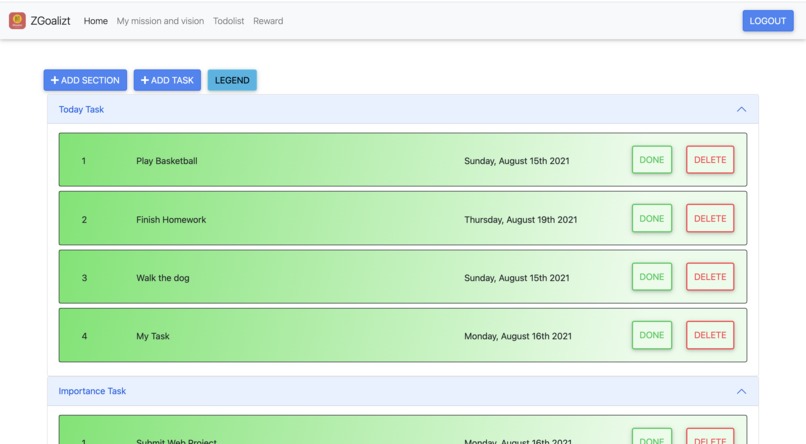Viewport: 806px width, 444px height.
Task: Delete the Play Basketball task
Action: (x=710, y=160)
